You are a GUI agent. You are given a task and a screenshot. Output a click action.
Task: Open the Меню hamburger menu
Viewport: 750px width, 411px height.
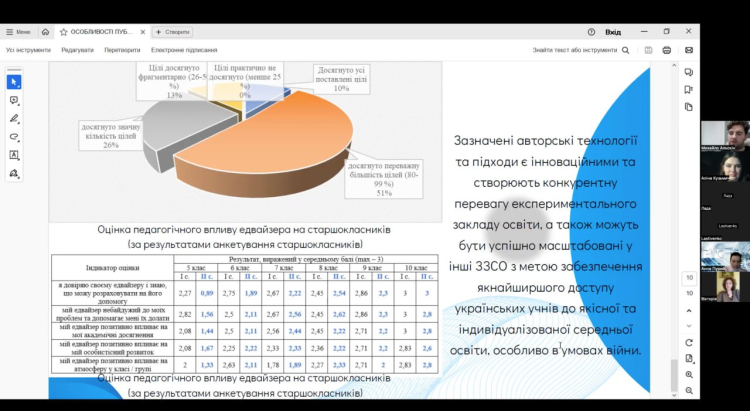(x=18, y=32)
